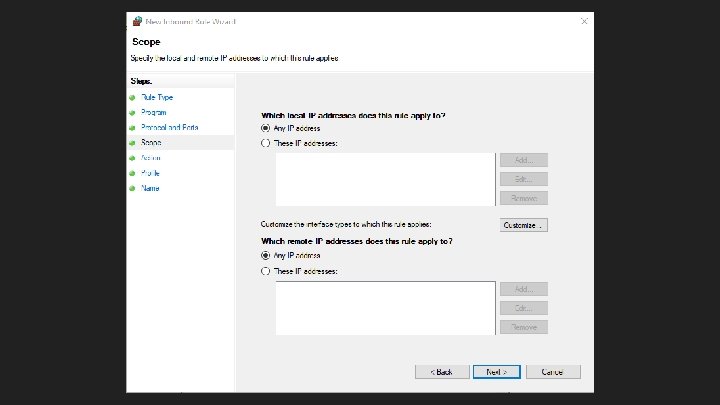The height and width of the screenshot is (405, 720).
Task: Click green bullet beside Scope step
Action: (131, 143)
